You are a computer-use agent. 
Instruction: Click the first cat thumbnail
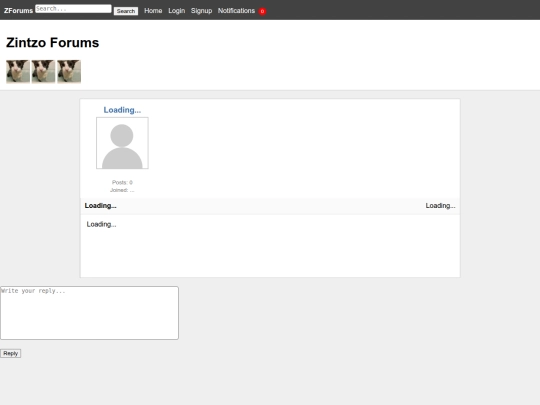tap(18, 71)
